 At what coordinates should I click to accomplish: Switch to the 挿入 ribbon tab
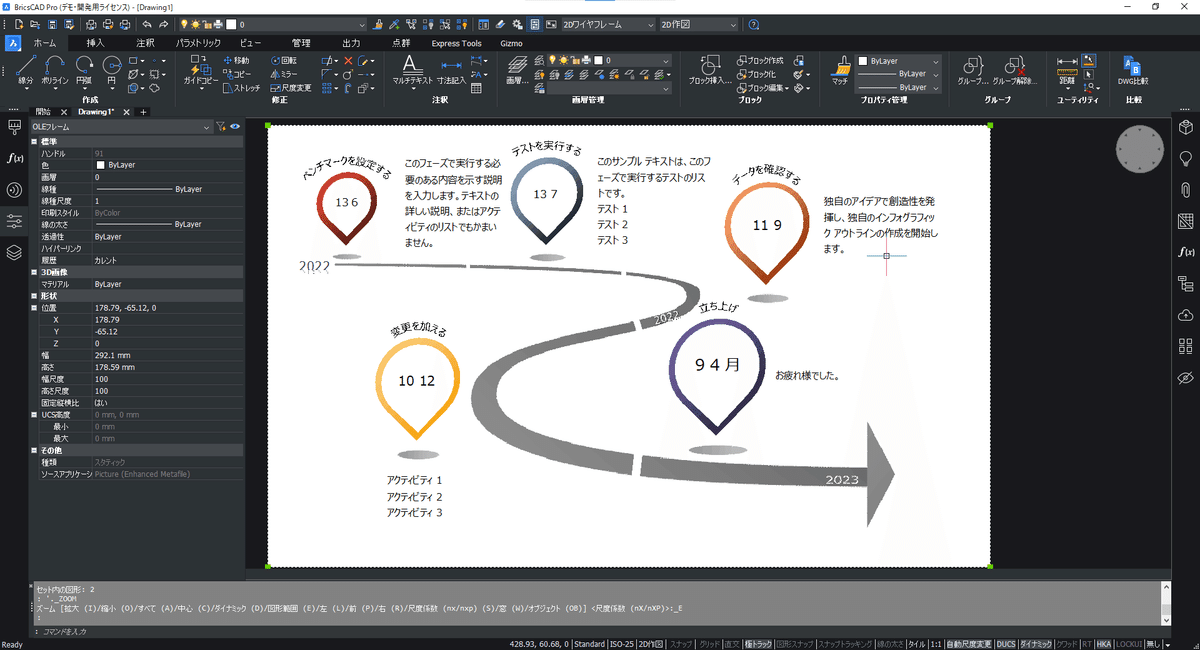point(95,43)
